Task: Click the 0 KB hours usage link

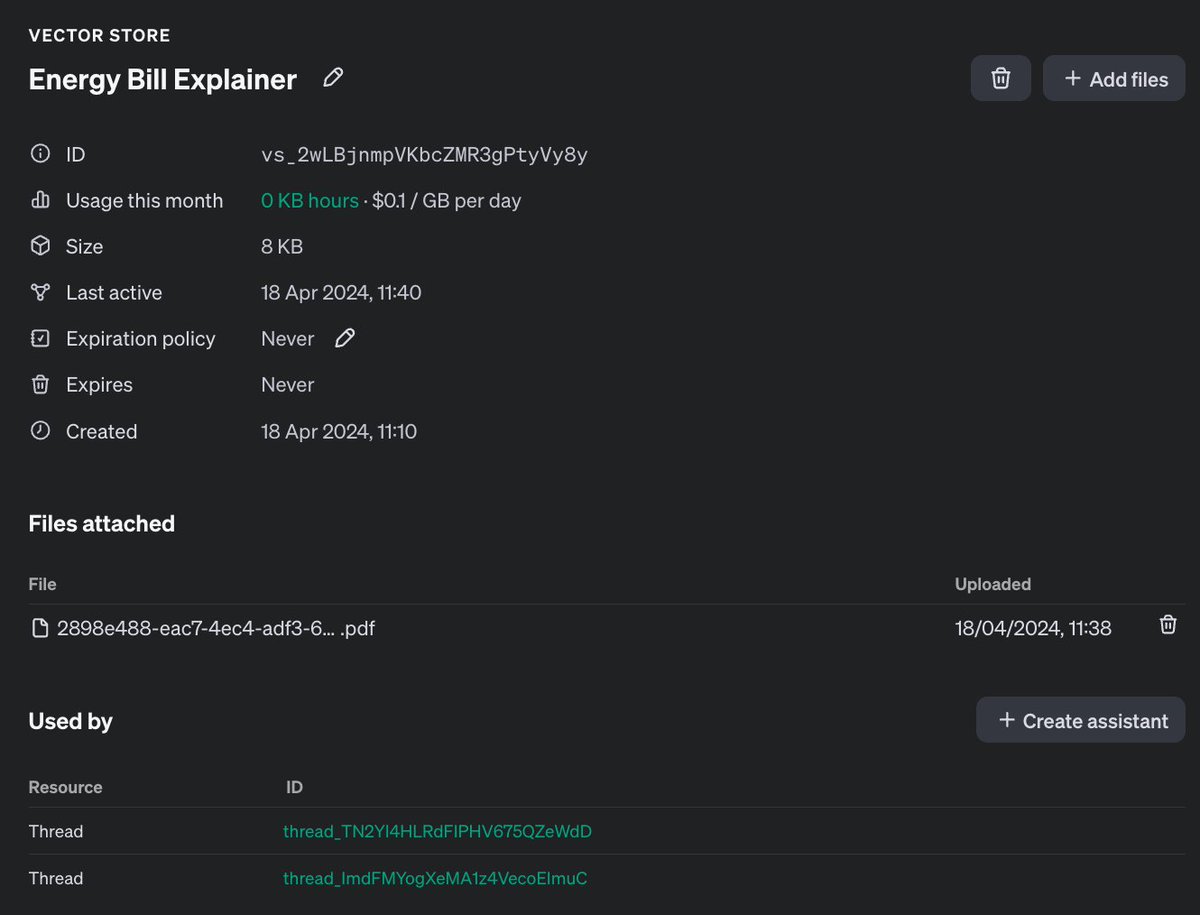Action: (310, 200)
